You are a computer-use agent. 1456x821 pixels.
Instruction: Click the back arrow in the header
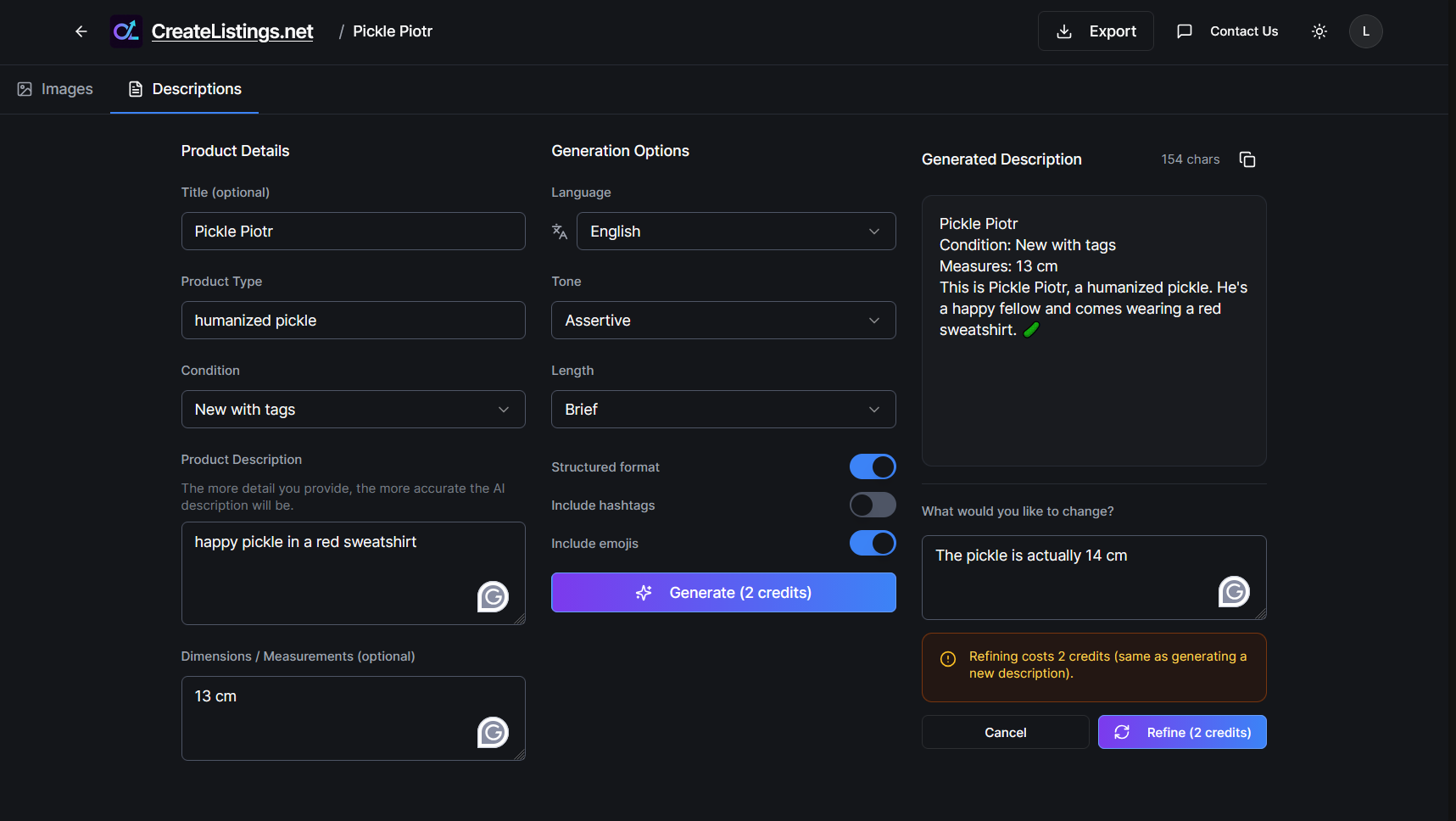(81, 31)
